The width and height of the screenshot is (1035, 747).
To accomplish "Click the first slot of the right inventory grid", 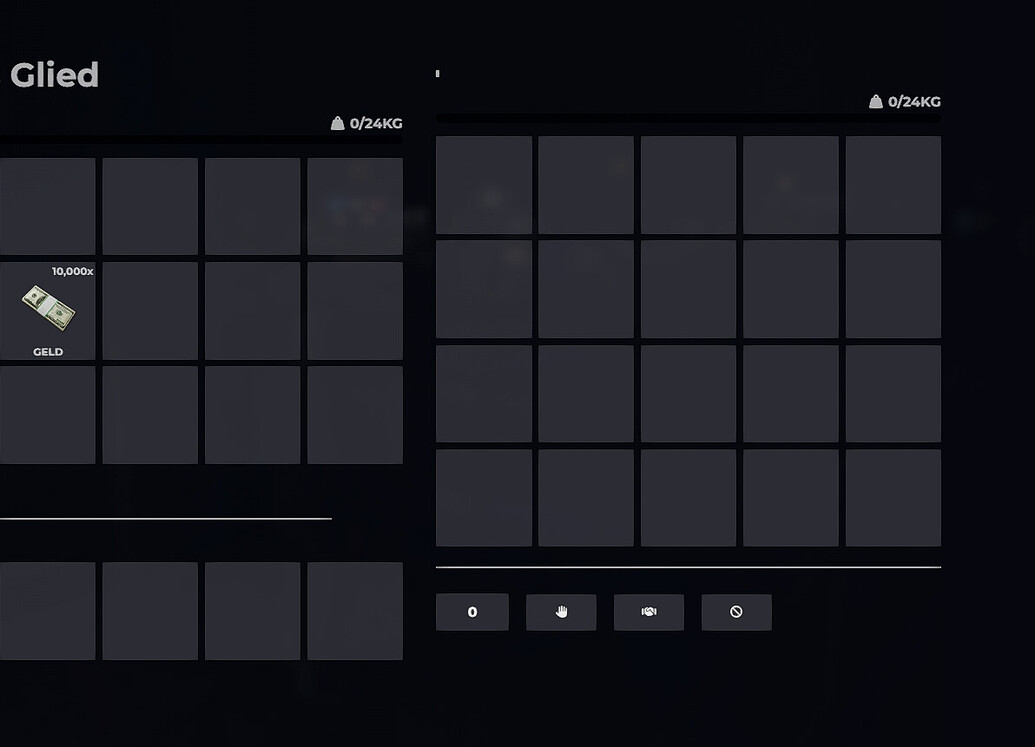I will click(484, 185).
